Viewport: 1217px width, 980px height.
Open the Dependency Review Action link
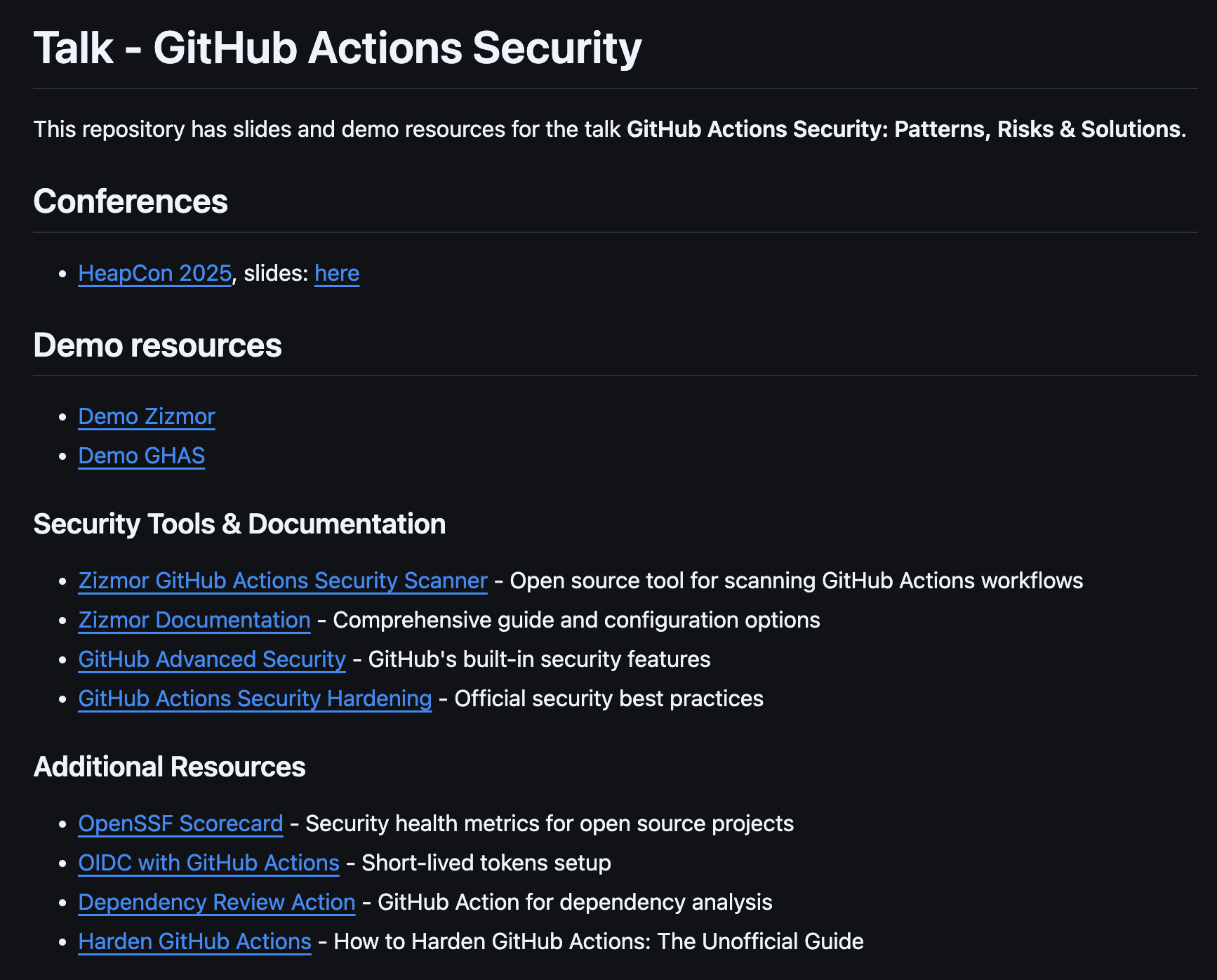[x=216, y=902]
